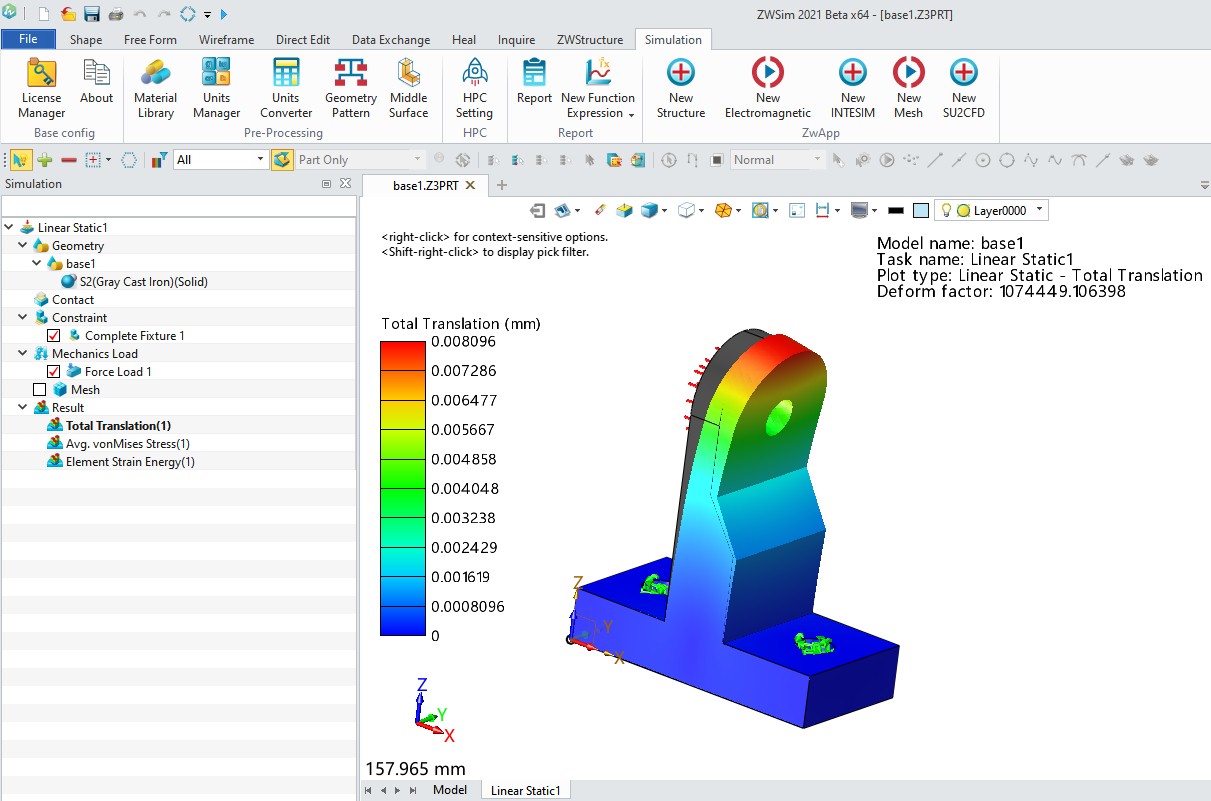The height and width of the screenshot is (801, 1211).
Task: Click the new file icon in quick access
Action: pos(44,14)
